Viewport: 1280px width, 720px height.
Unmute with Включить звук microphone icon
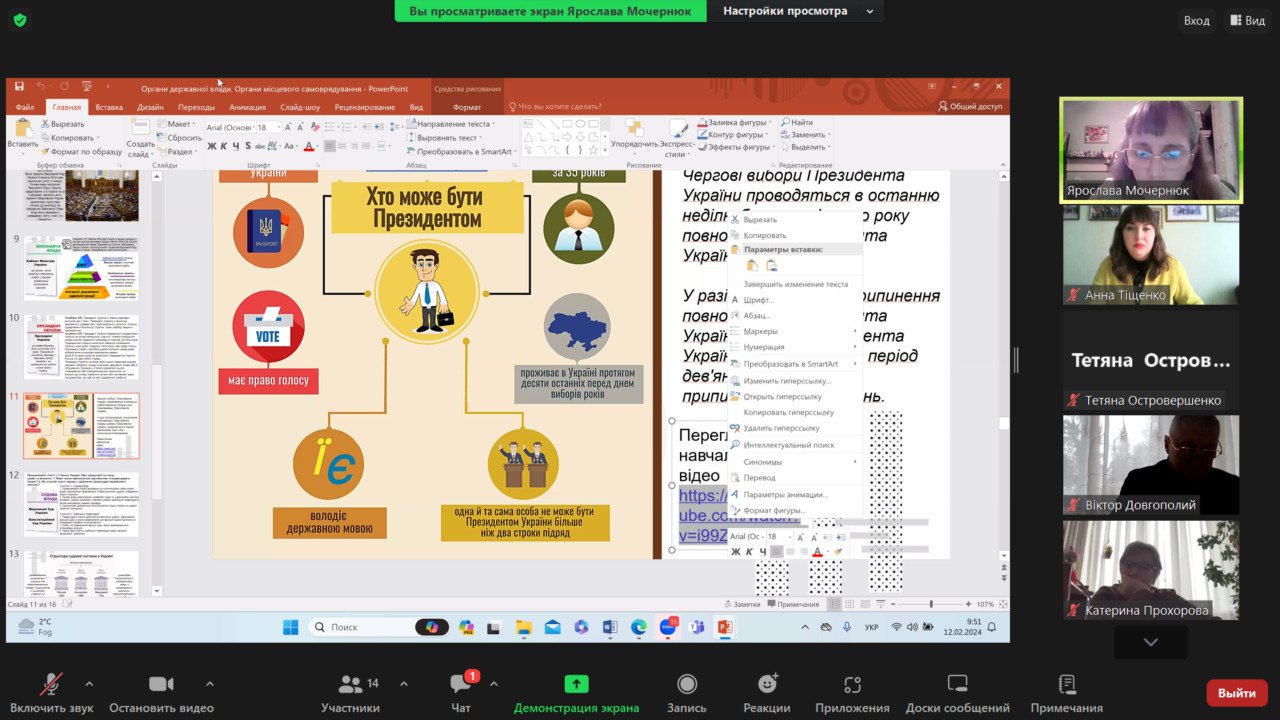tap(50, 684)
